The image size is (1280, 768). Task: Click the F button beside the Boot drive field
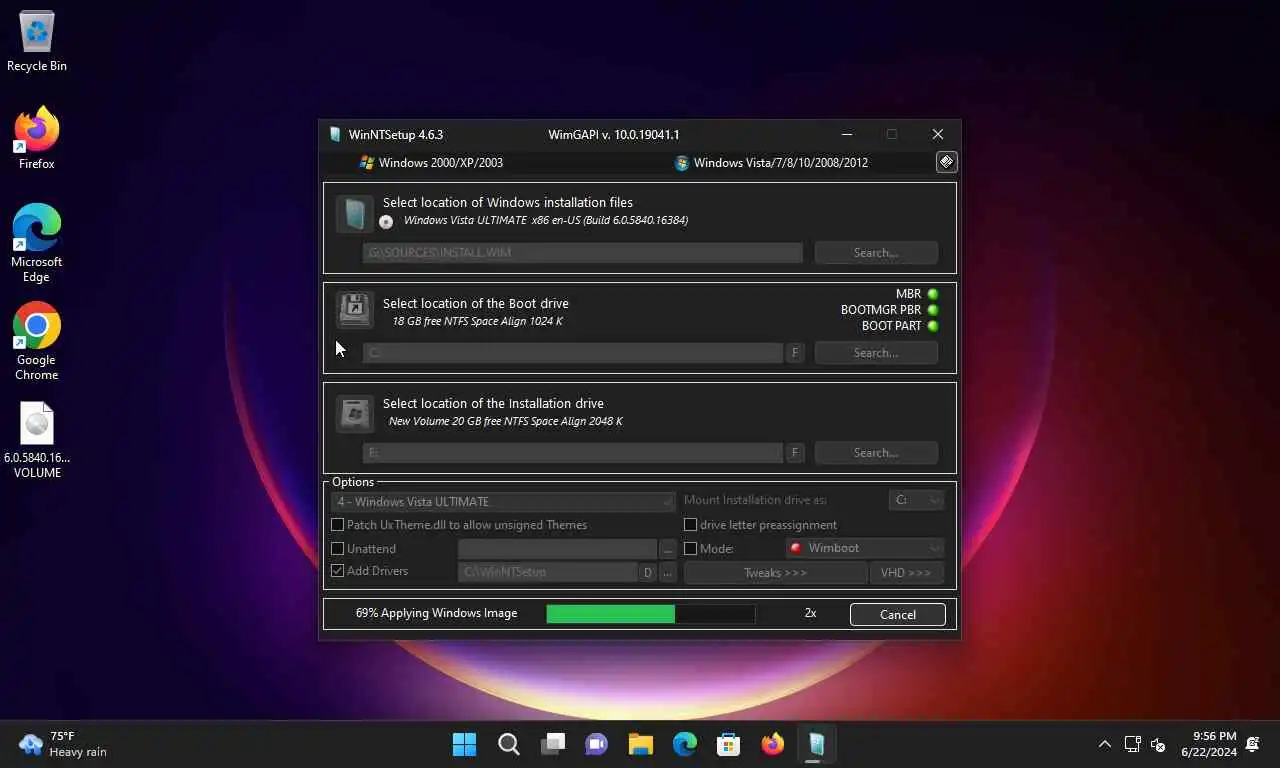click(x=795, y=353)
